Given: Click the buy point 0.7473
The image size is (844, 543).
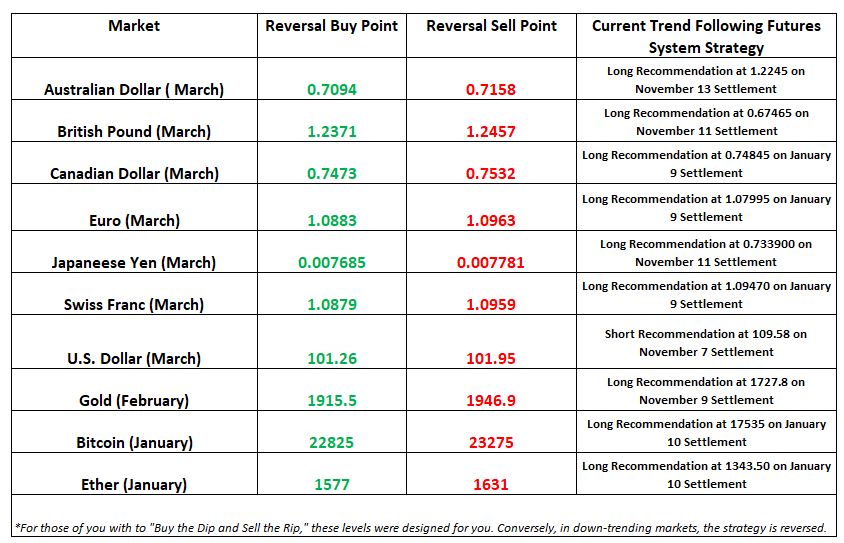Looking at the screenshot, I should (x=332, y=173).
